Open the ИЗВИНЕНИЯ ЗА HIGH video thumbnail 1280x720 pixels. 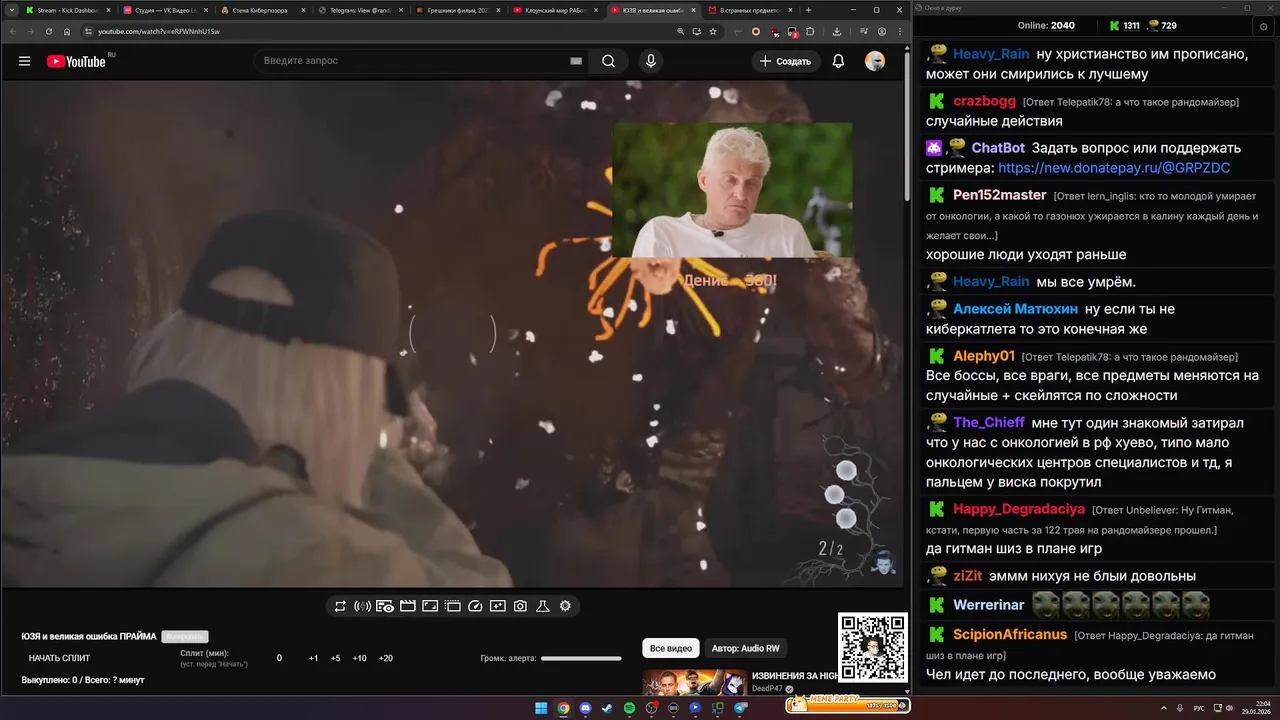coord(694,682)
